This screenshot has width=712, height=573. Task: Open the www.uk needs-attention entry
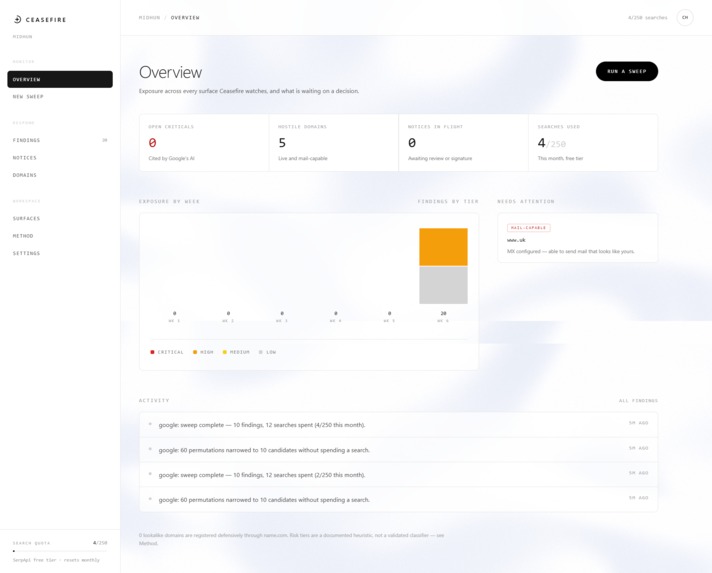[x=578, y=238]
